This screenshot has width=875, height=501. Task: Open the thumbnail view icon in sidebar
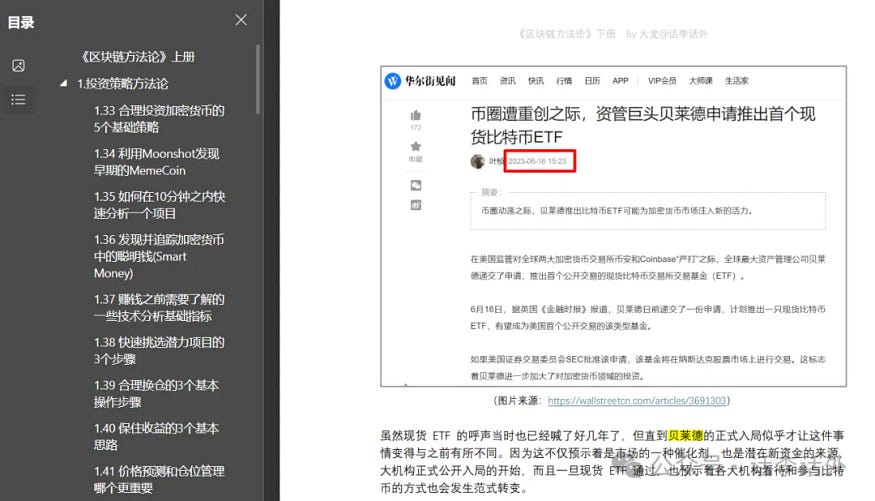coord(18,66)
